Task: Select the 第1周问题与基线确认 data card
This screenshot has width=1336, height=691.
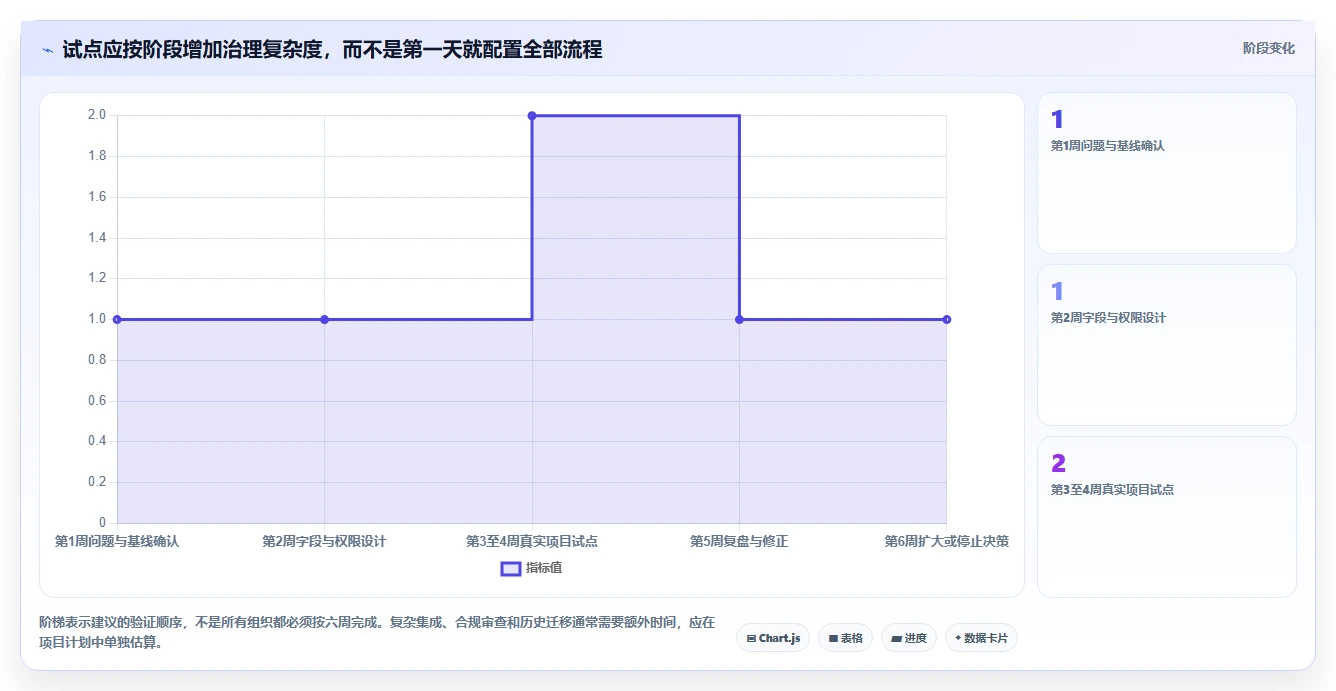Action: click(1167, 173)
